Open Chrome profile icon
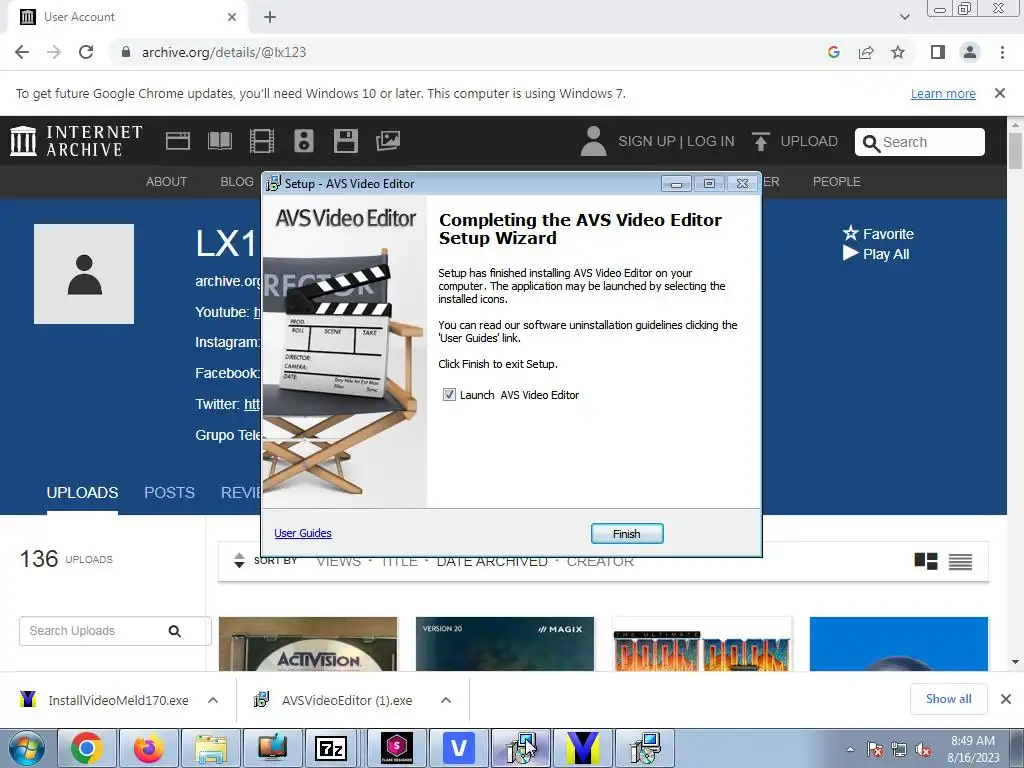This screenshot has height=768, width=1024. pos(970,52)
